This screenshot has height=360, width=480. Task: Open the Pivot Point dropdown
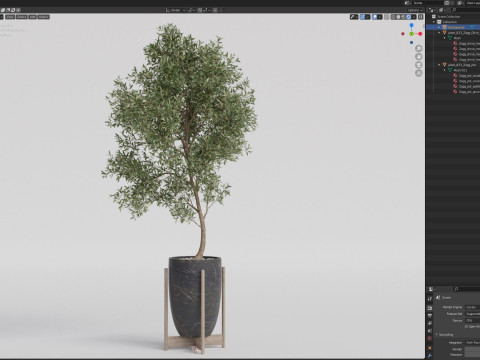[192, 10]
